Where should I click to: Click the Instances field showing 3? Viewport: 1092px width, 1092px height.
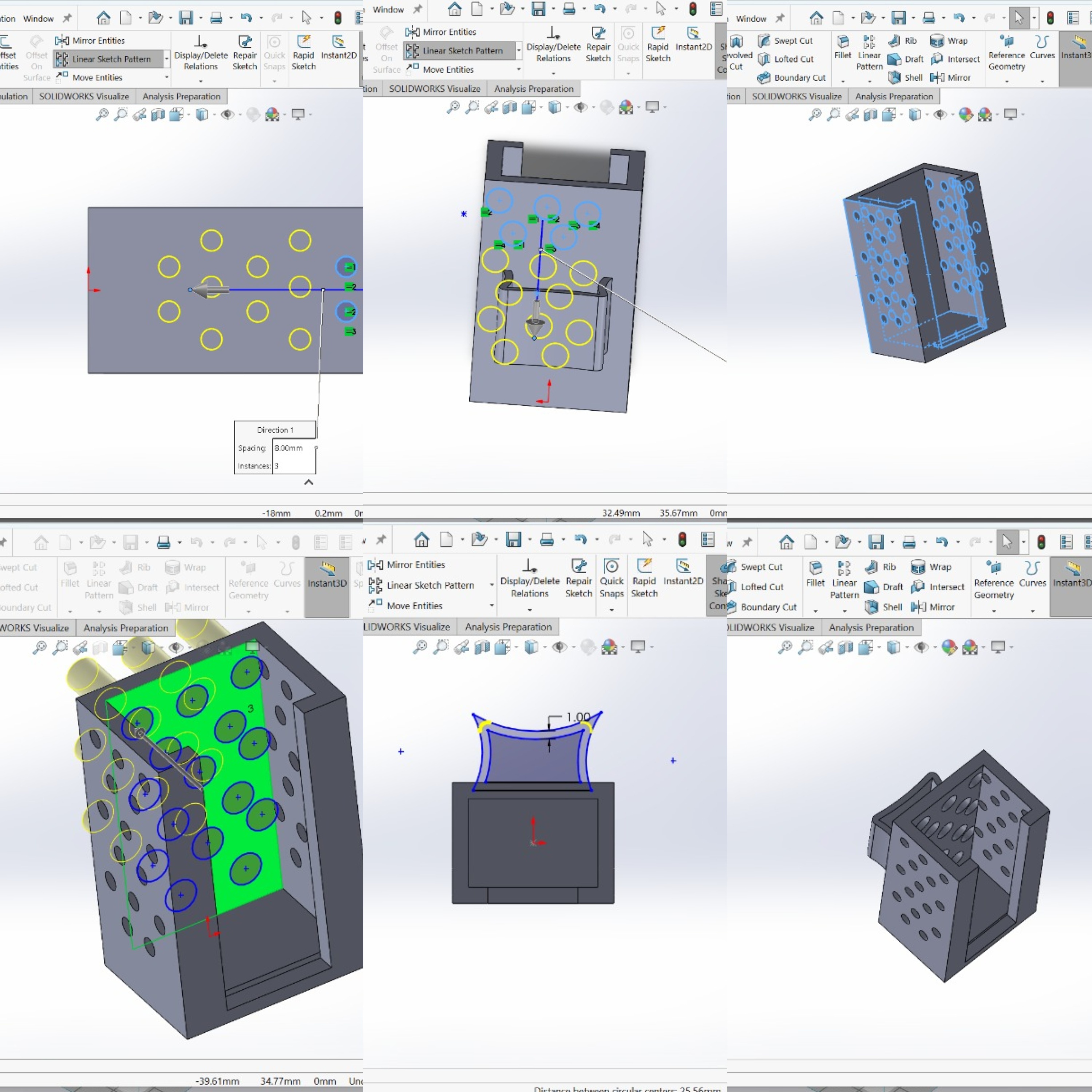293,466
